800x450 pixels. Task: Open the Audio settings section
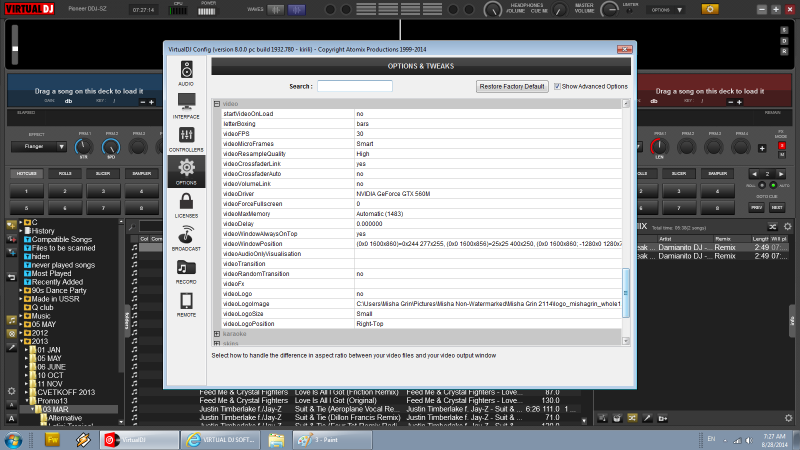[x=186, y=73]
